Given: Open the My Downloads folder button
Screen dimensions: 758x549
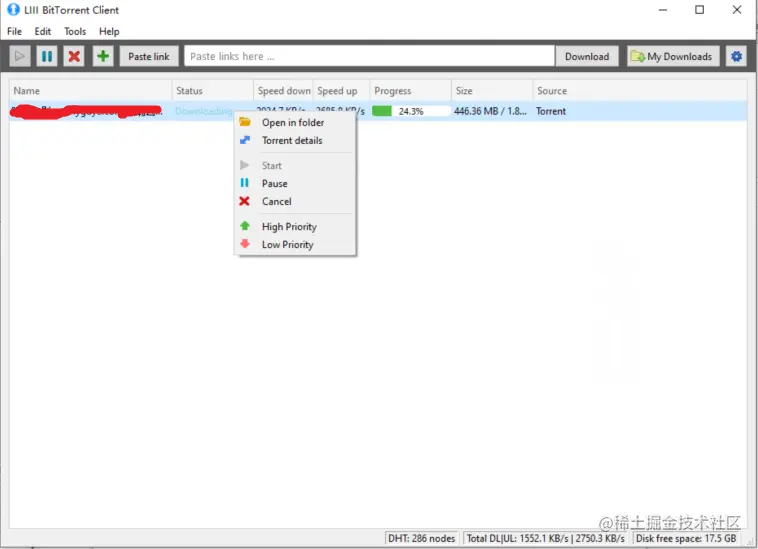Looking at the screenshot, I should tap(673, 57).
